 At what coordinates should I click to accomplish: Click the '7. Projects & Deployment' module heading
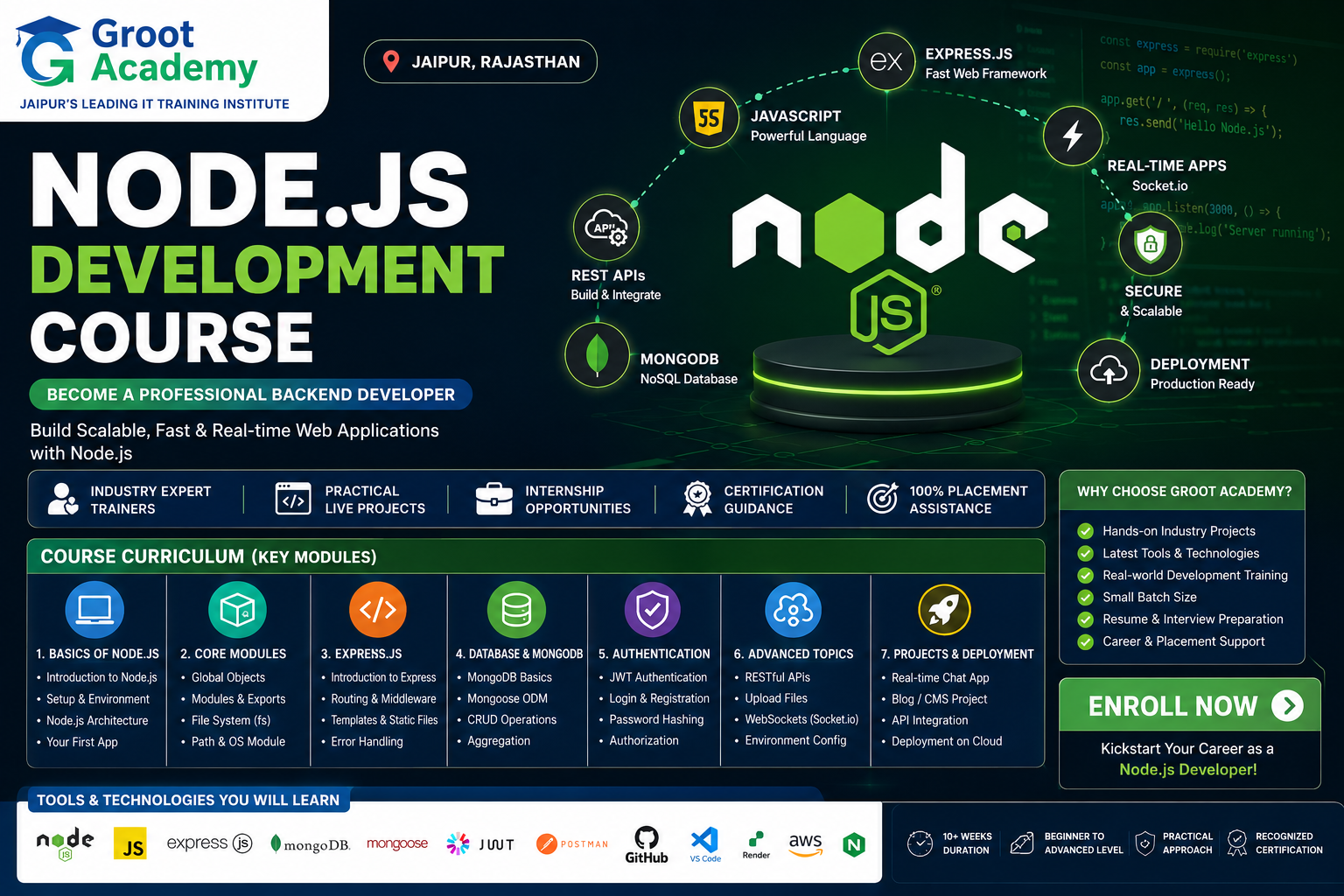point(957,654)
